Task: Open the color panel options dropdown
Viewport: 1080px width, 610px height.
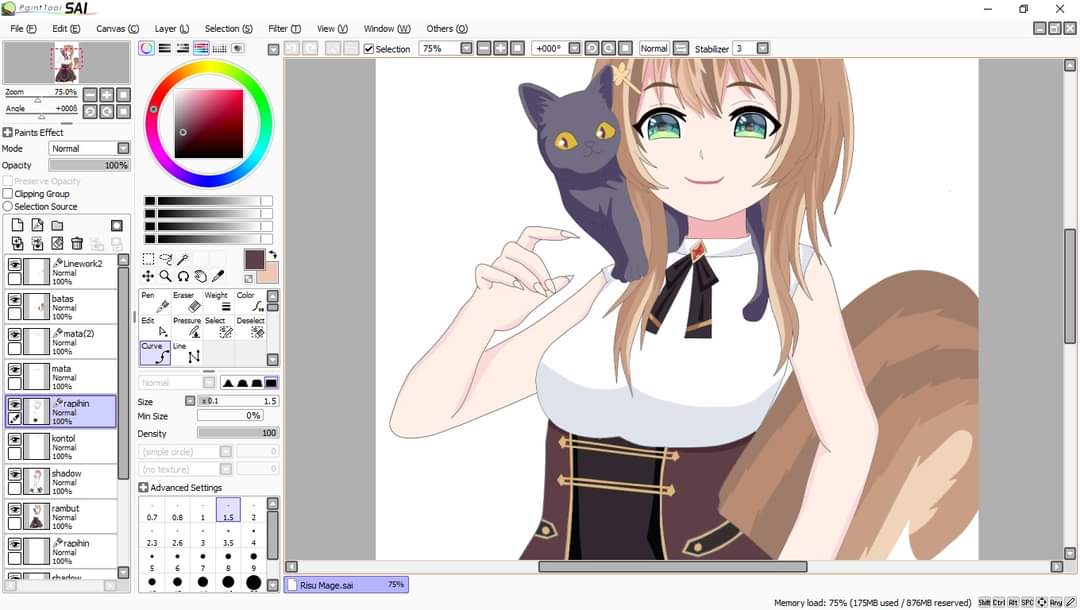Action: tap(273, 50)
